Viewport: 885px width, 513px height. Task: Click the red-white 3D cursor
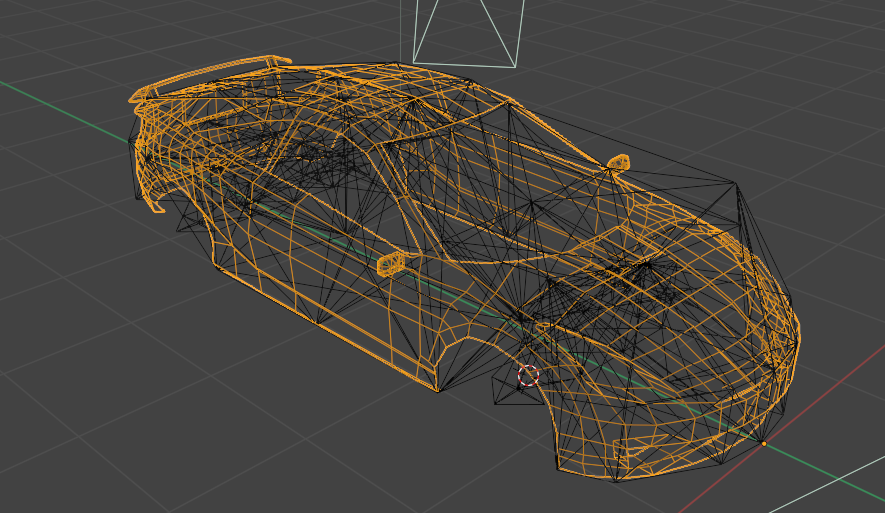point(528,376)
